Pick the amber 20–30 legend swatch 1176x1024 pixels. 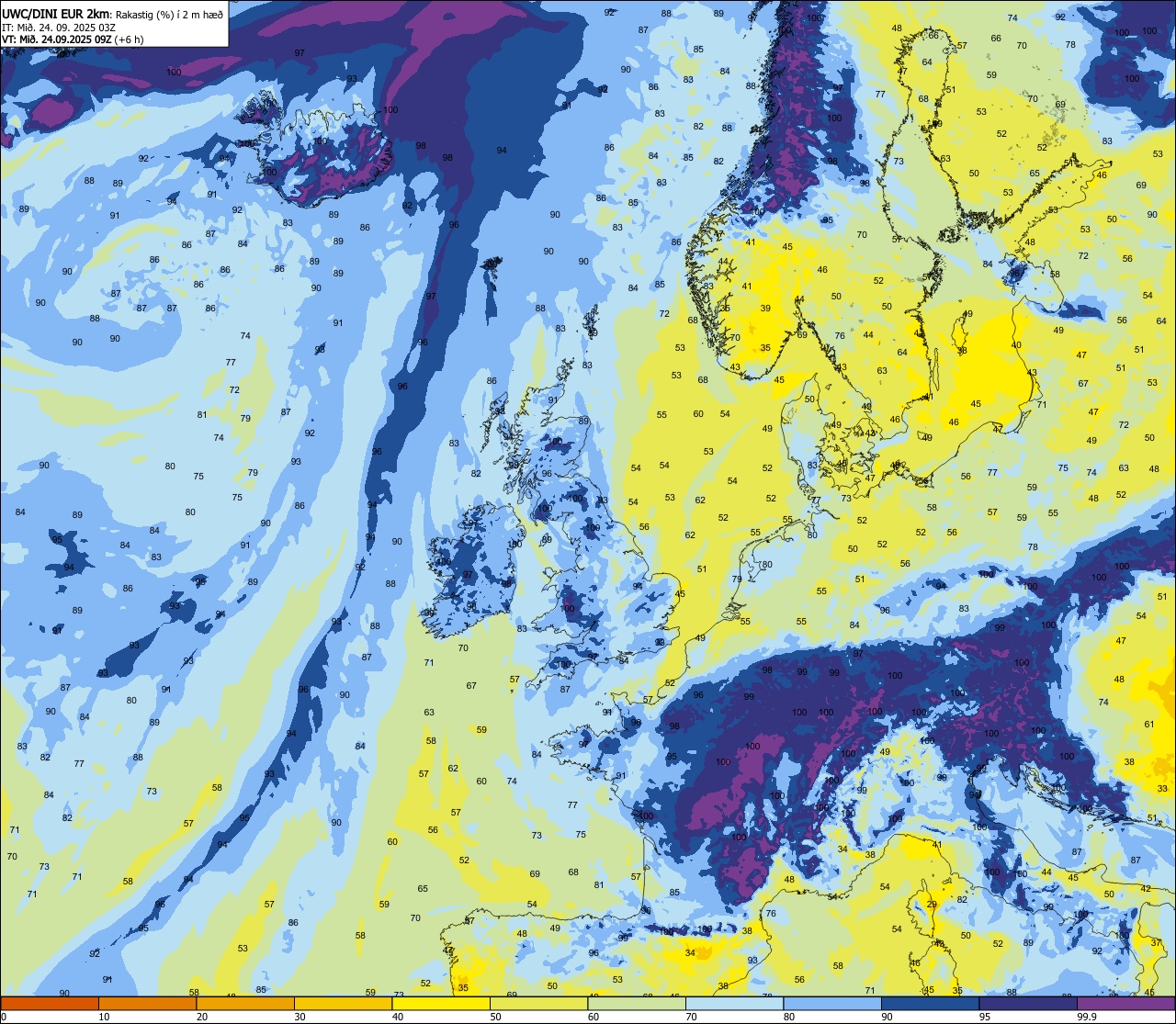(245, 1003)
